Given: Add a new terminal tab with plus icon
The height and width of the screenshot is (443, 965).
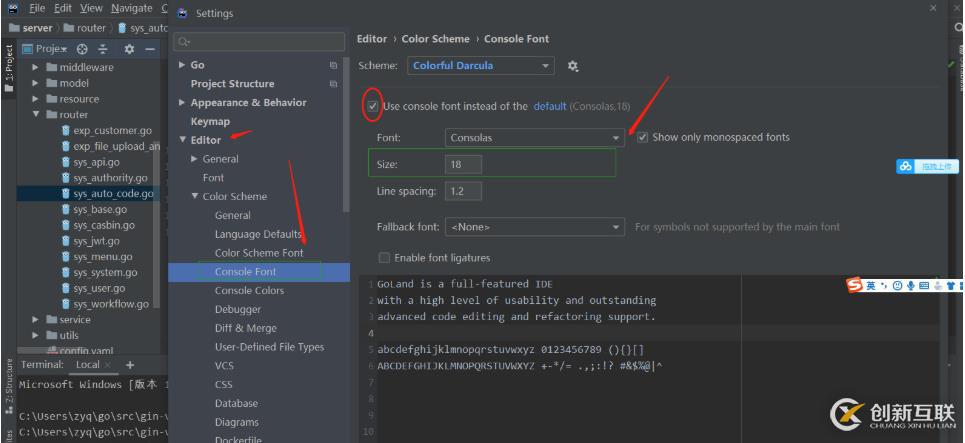Looking at the screenshot, I should point(130,365).
